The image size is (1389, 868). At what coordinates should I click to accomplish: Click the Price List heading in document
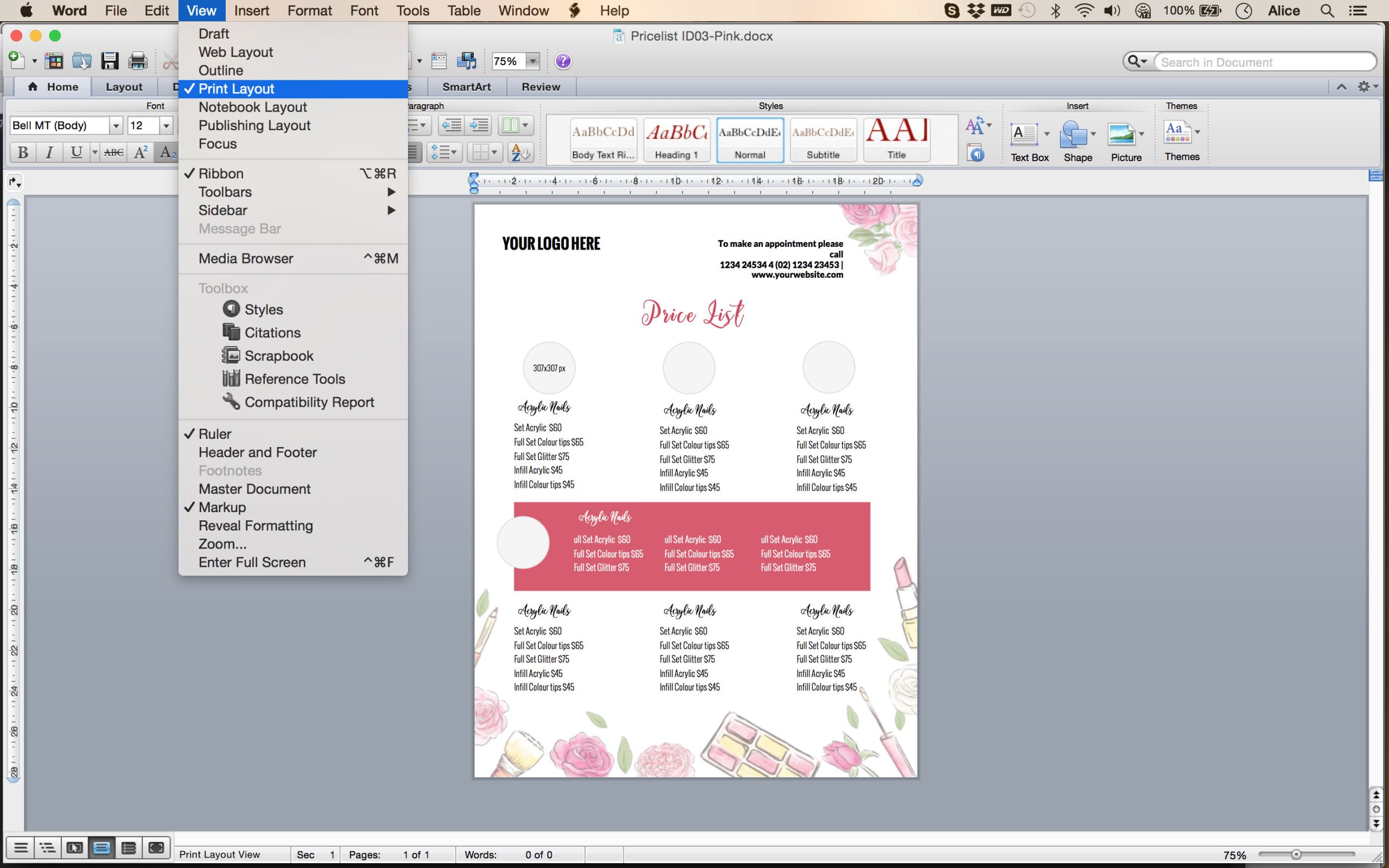(692, 314)
